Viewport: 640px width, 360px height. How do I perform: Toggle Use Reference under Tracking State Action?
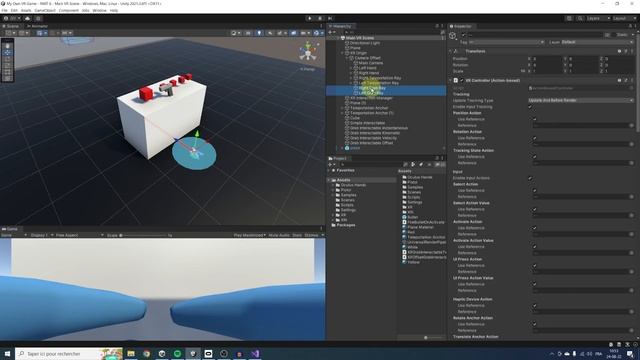534,157
